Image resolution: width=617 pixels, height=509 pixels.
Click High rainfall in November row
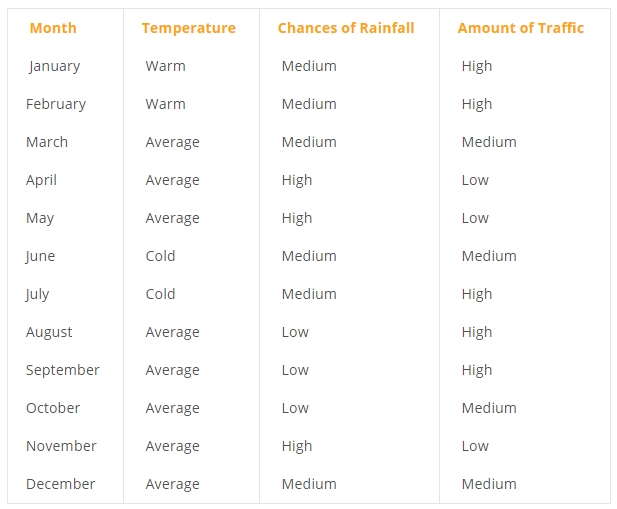tap(297, 446)
